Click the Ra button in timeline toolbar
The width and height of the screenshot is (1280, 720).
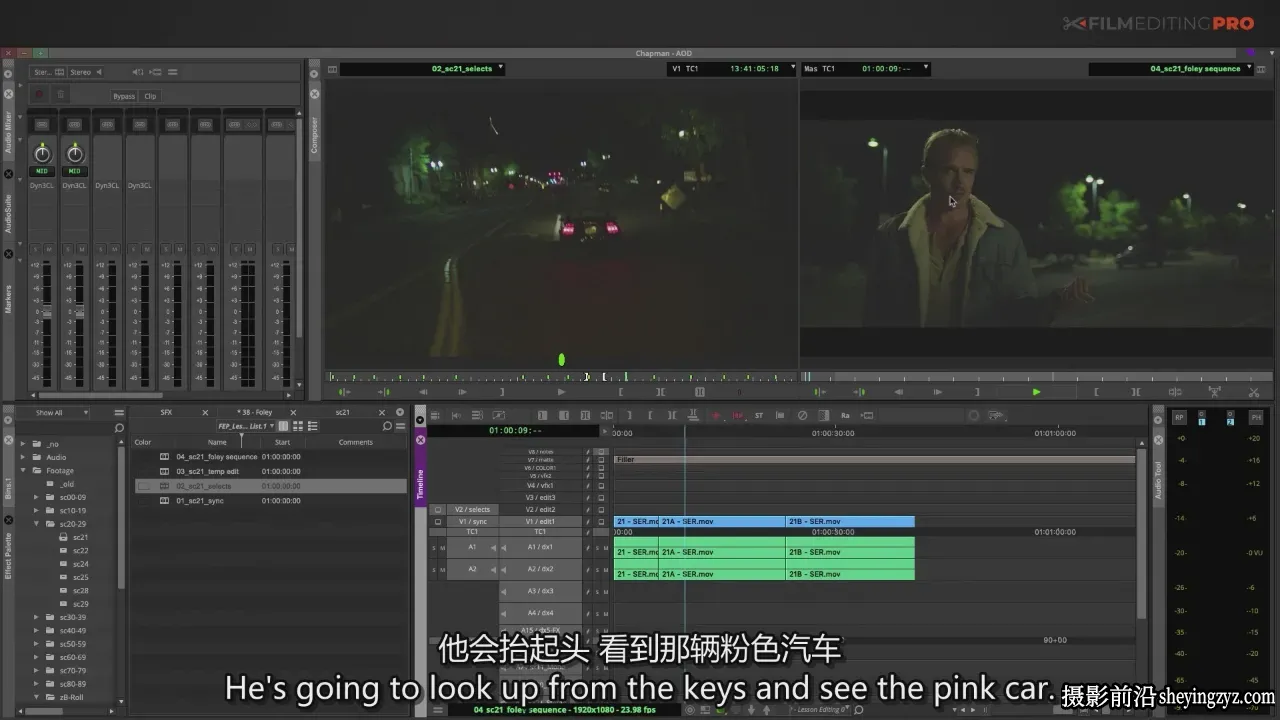click(845, 415)
